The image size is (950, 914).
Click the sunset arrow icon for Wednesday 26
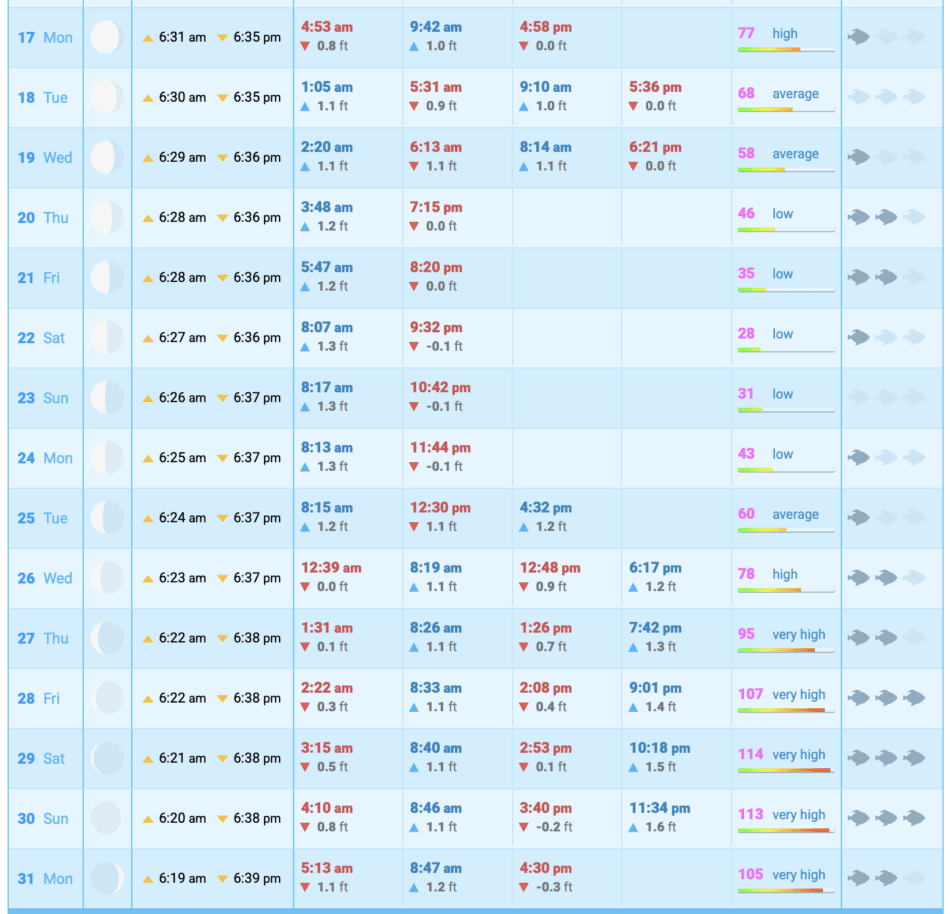point(223,578)
